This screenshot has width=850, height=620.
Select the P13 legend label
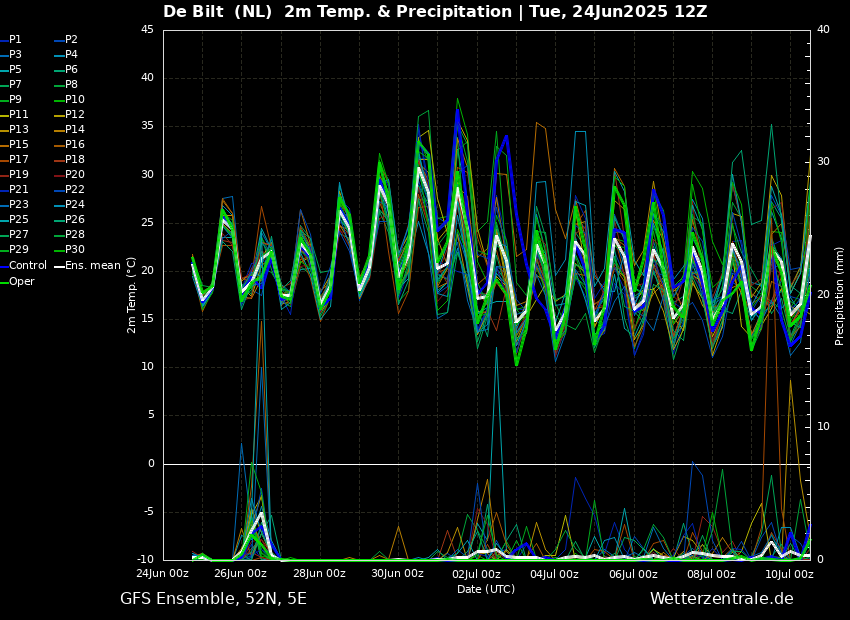click(19, 130)
